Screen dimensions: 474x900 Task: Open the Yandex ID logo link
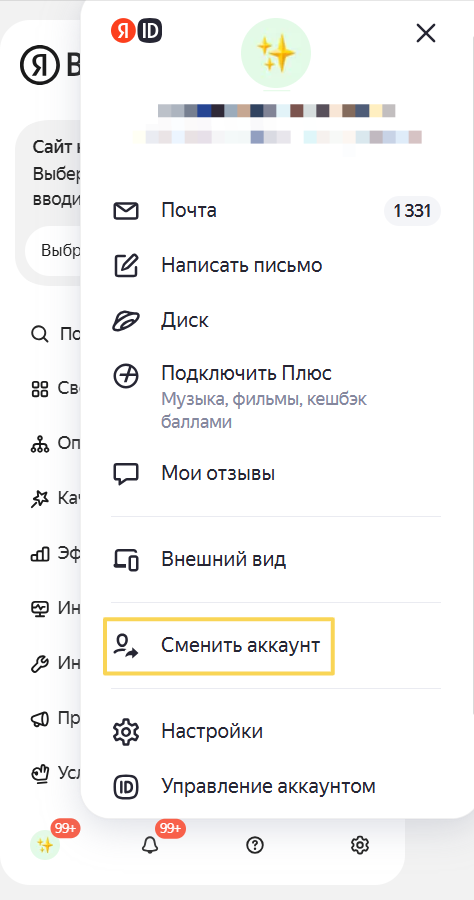[137, 30]
